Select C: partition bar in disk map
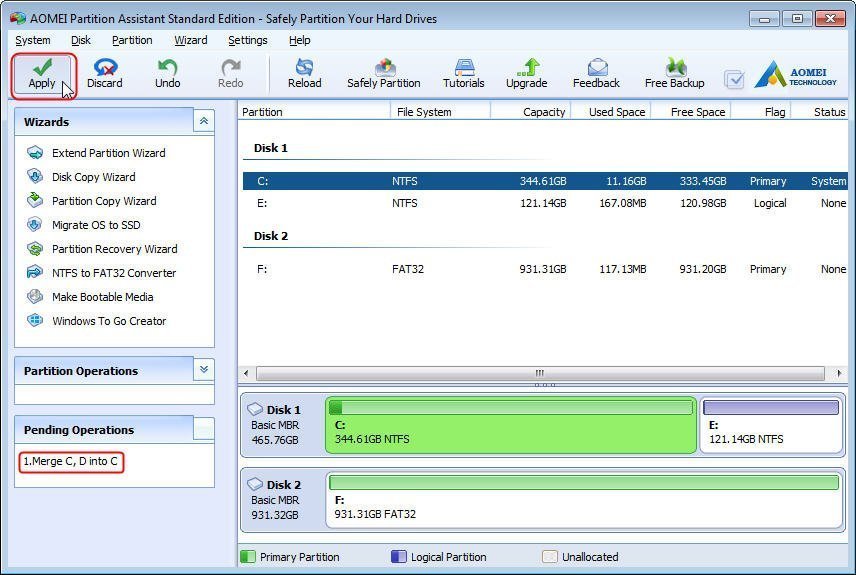Screen dimensions: 856x575 [511, 425]
